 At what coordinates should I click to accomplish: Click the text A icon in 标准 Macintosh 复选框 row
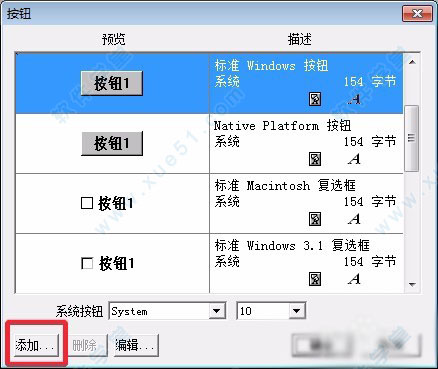pyautogui.click(x=354, y=219)
